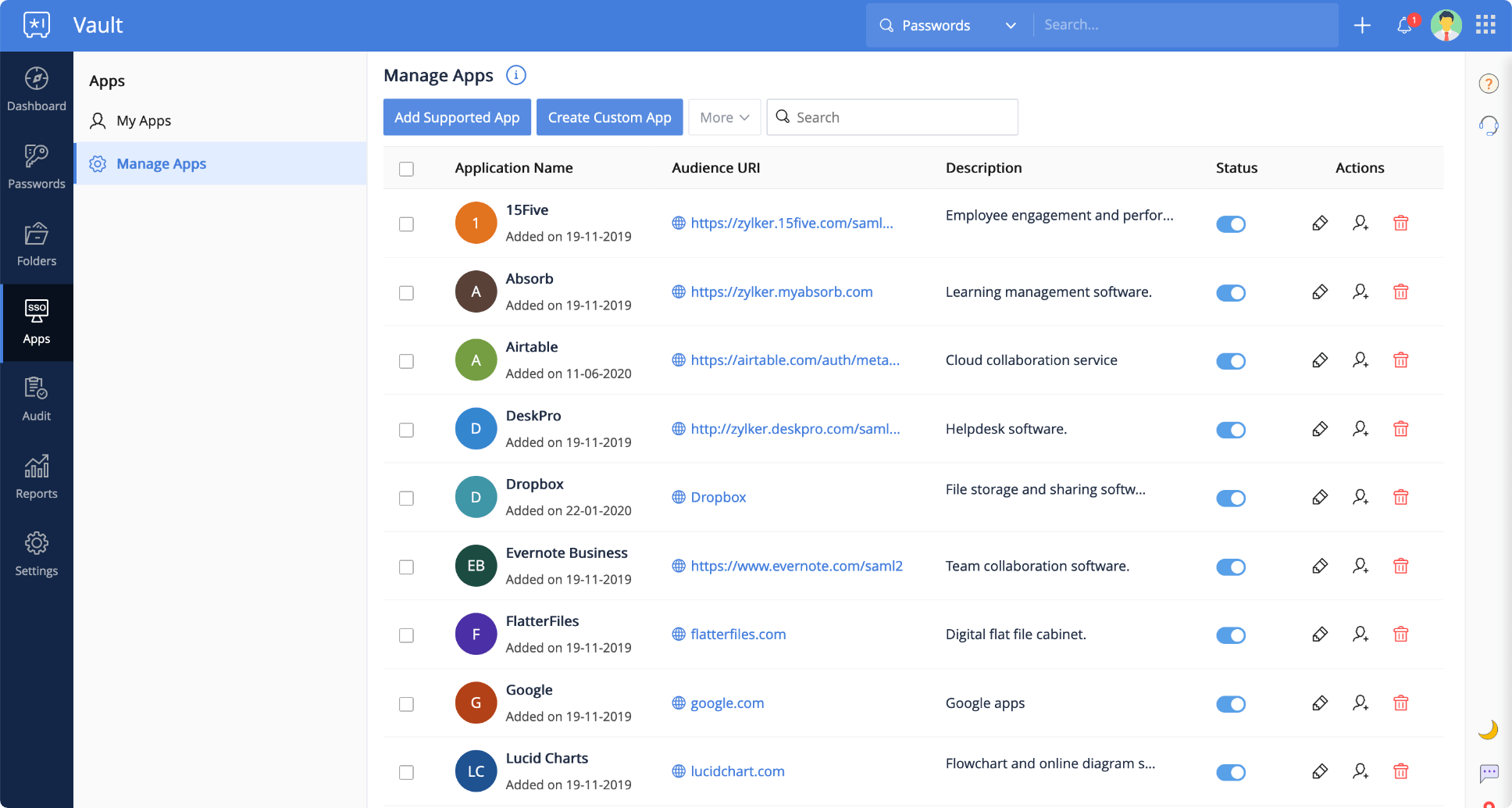1512x808 pixels.
Task: Tick the Dropbox row checkbox
Action: click(406, 499)
